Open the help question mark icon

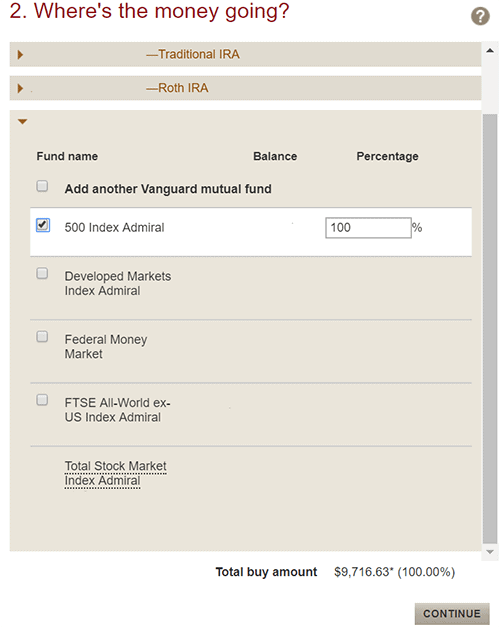[x=480, y=16]
